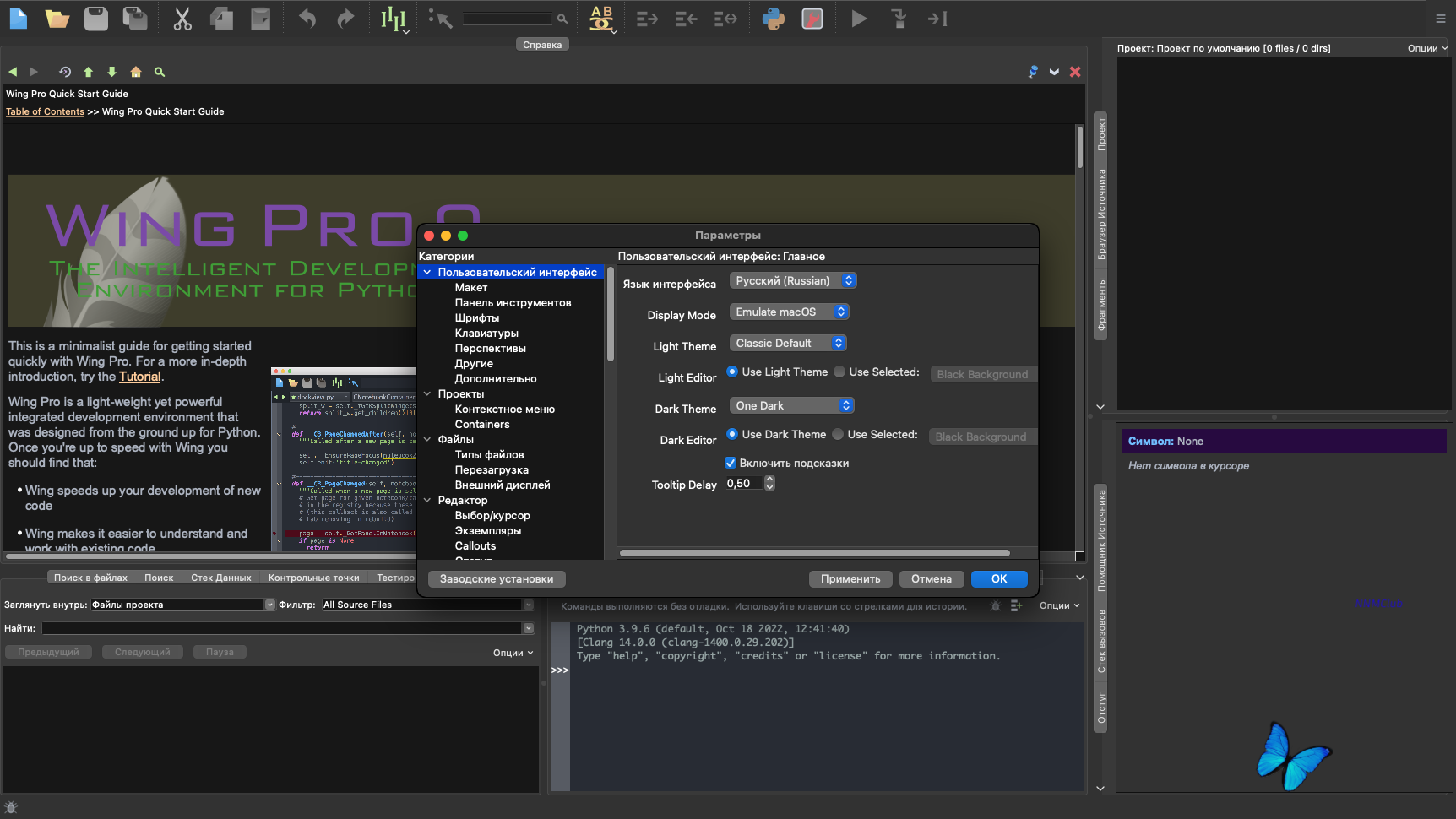Switch to the Поиск в файлах tab

[90, 578]
